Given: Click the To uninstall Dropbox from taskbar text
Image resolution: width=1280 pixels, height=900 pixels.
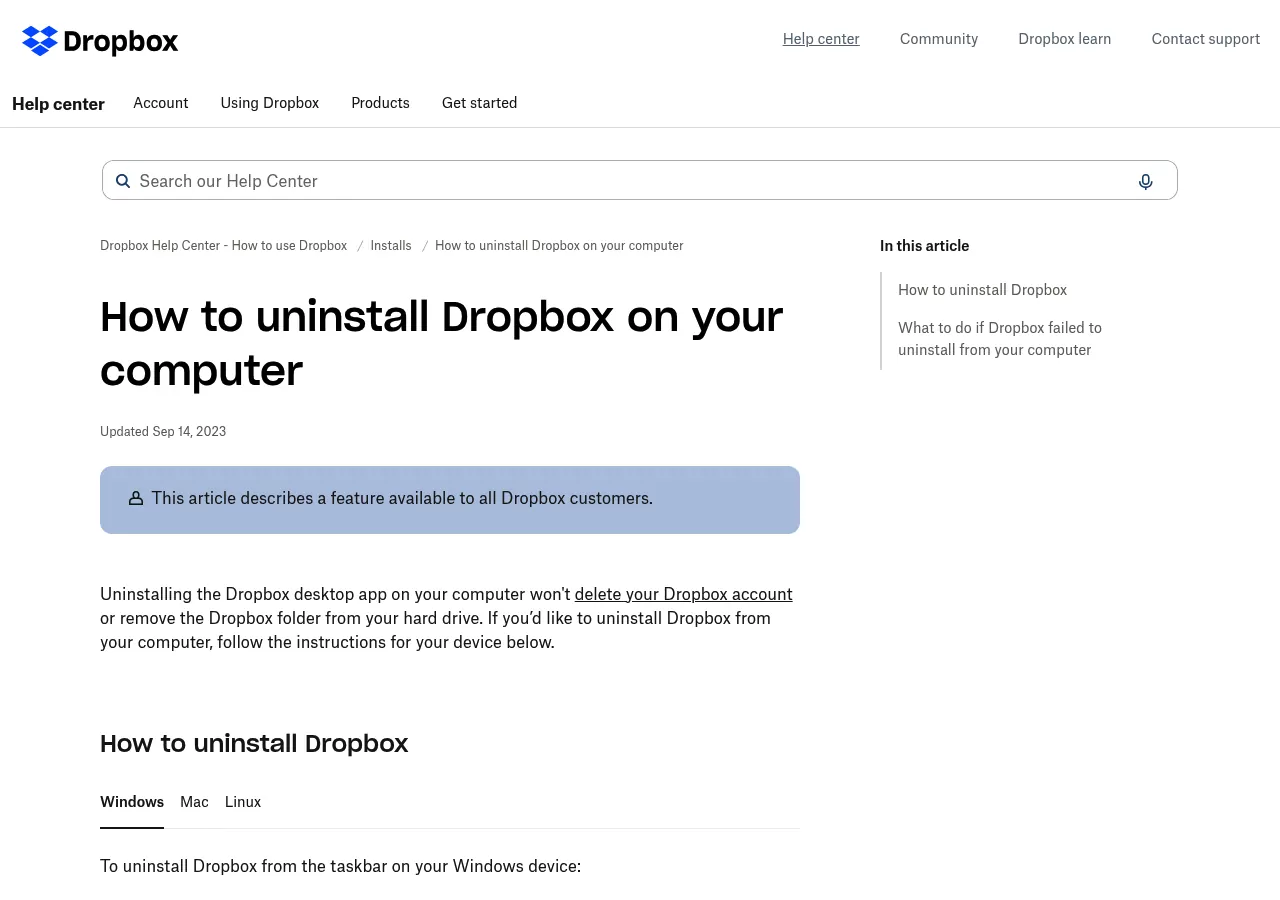Looking at the screenshot, I should [x=340, y=866].
